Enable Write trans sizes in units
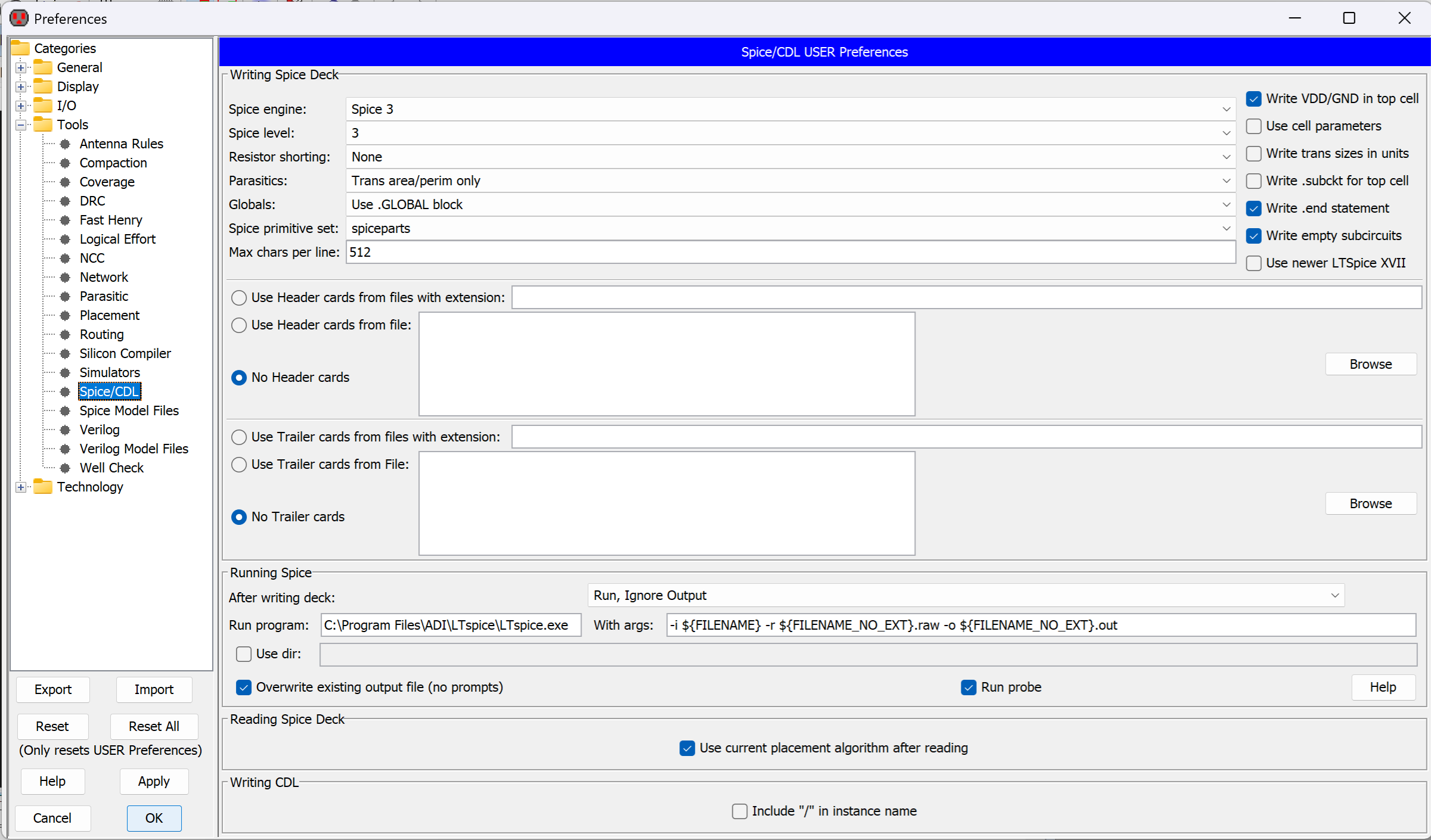Viewport: 1431px width, 840px height. pos(1254,154)
